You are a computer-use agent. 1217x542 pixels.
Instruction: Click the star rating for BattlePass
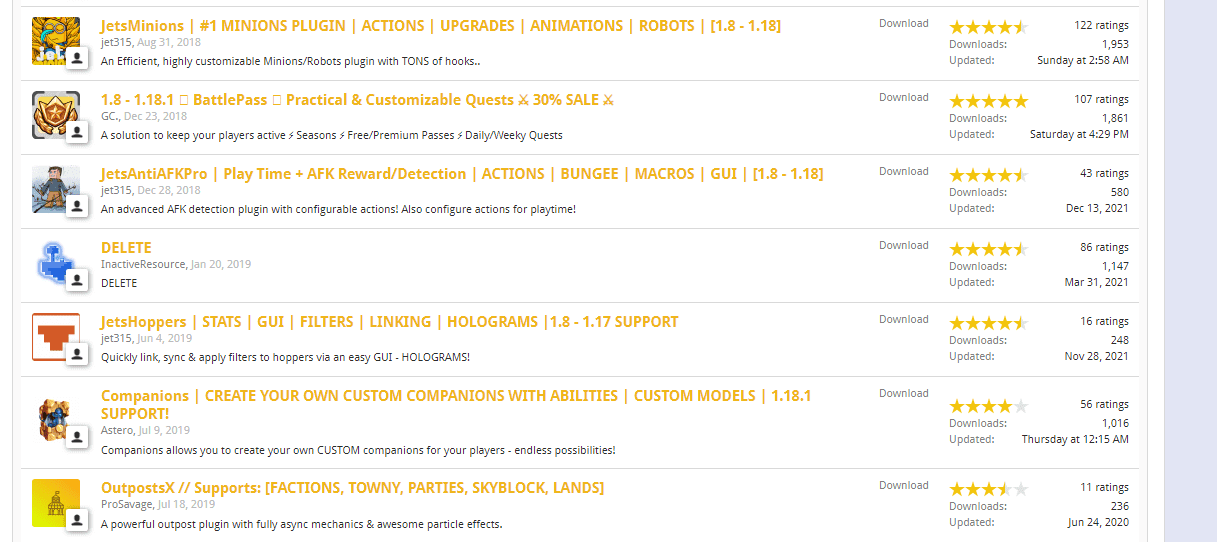tap(987, 101)
